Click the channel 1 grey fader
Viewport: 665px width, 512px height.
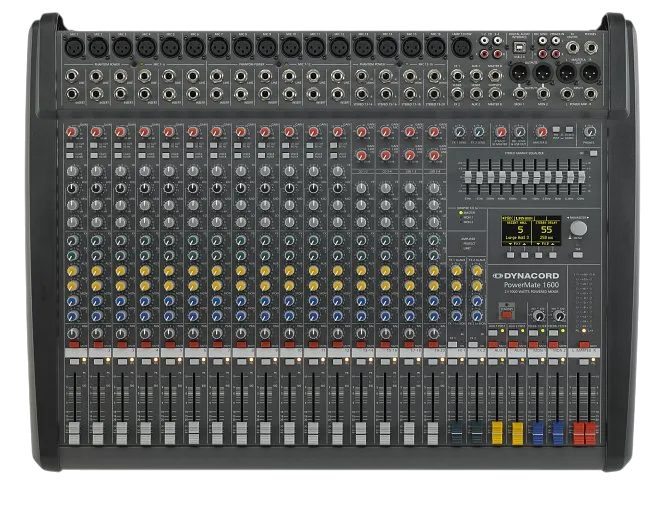tap(74, 433)
